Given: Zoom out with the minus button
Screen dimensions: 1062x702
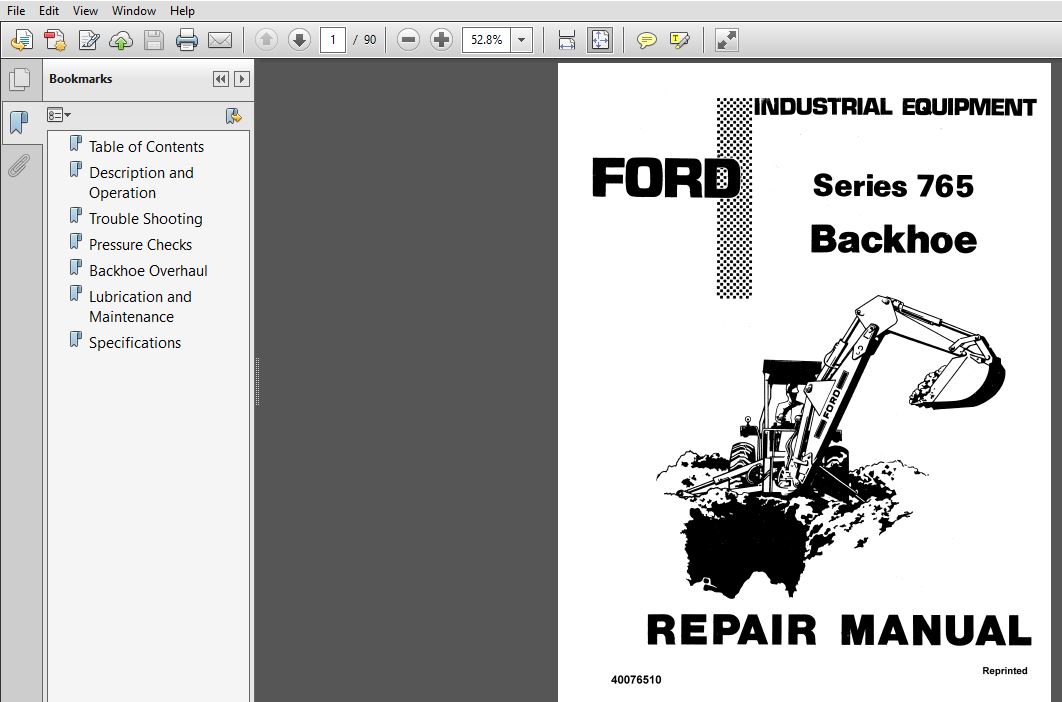Looking at the screenshot, I should (x=408, y=40).
